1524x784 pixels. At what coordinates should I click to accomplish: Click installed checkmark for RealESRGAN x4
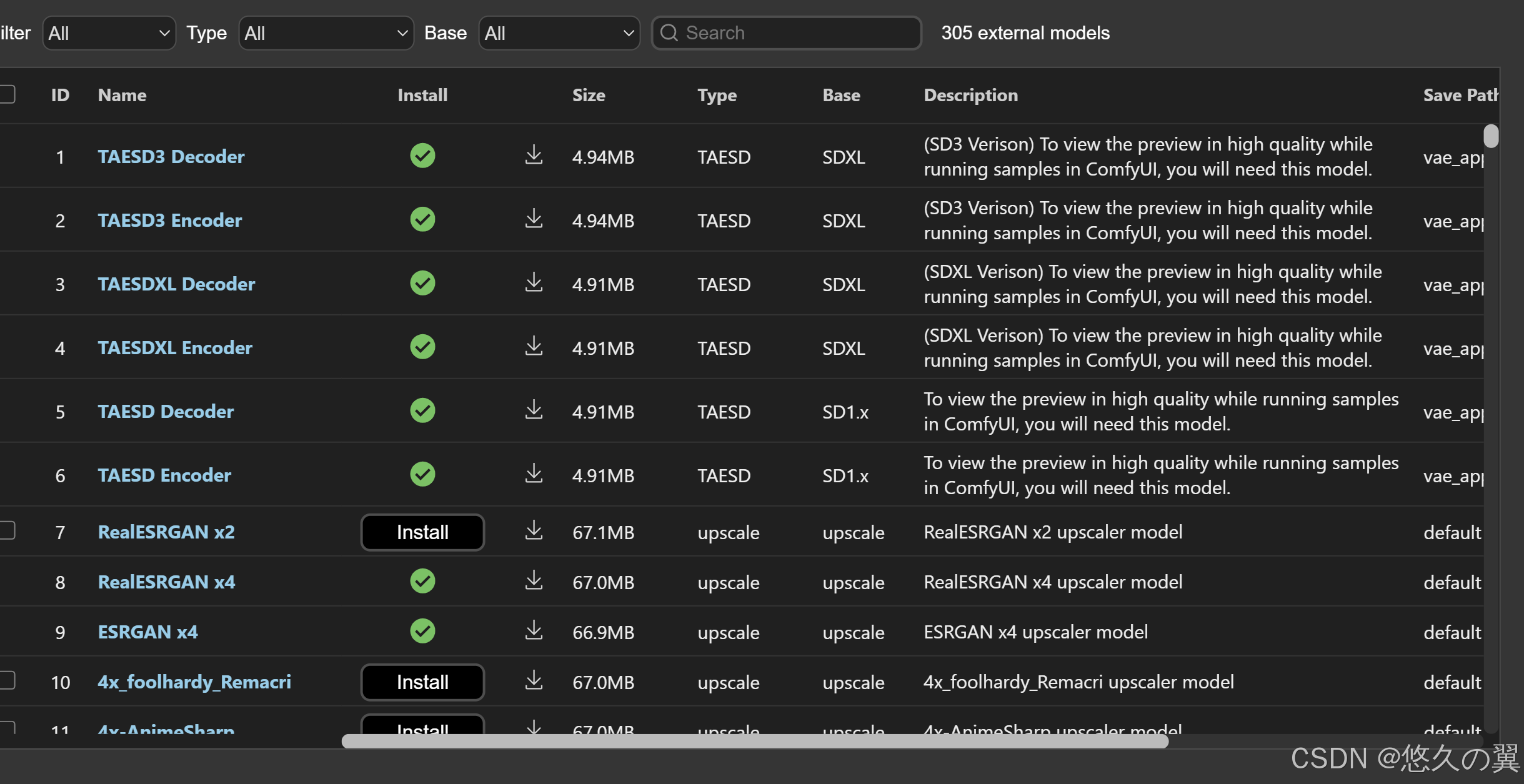tap(422, 581)
